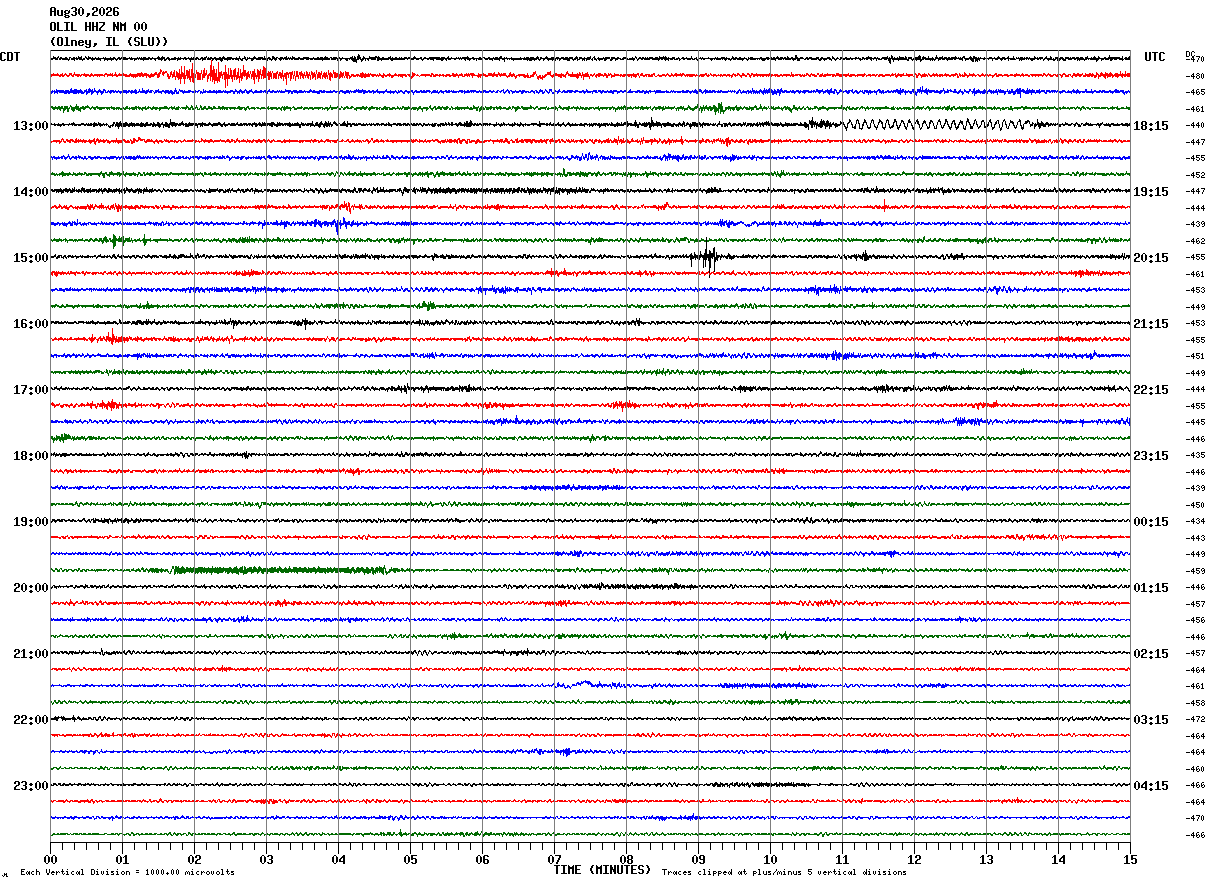Click the black sinusoidal wave train on the 13:00 trace

[x=935, y=124]
